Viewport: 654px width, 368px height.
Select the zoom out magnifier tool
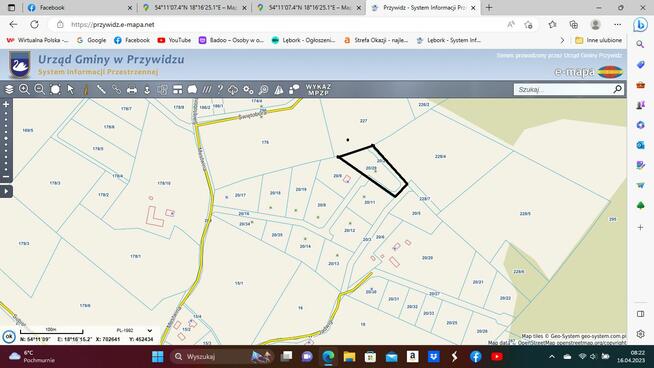point(40,89)
